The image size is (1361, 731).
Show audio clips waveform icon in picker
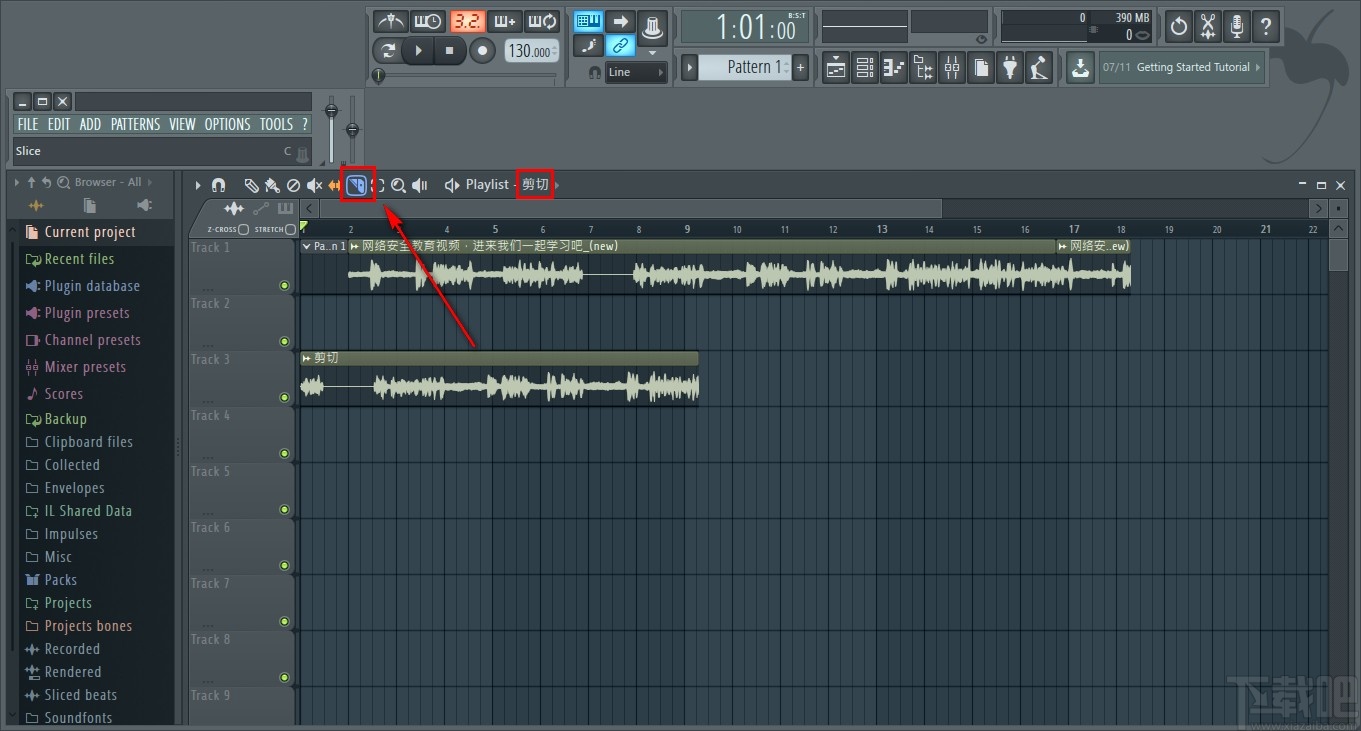pos(234,209)
